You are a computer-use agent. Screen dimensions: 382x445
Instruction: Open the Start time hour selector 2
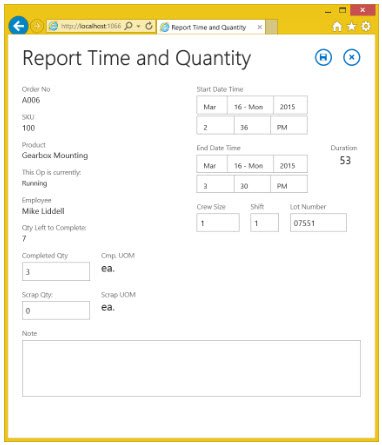pos(215,125)
